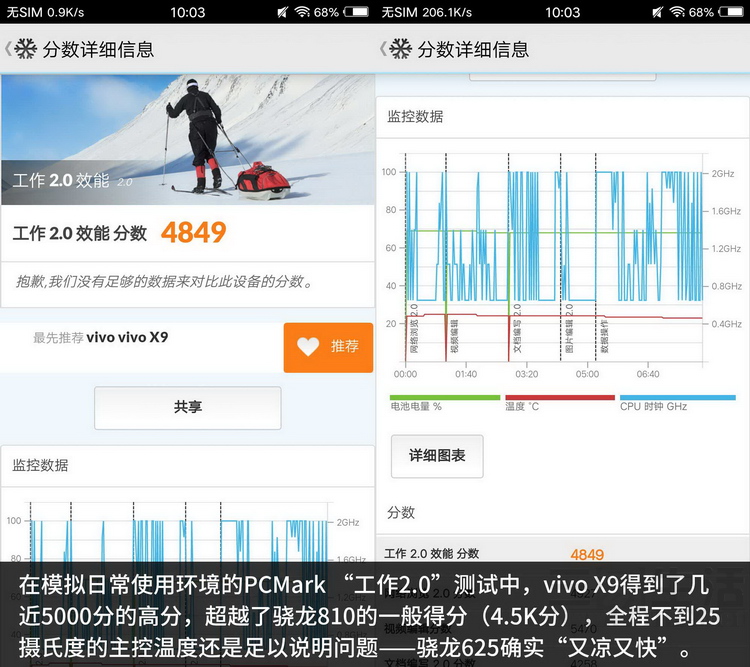Viewport: 750px width, 667px height.
Task: Tap the 文档编写 2.0 segment label in chart
Action: [x=517, y=329]
